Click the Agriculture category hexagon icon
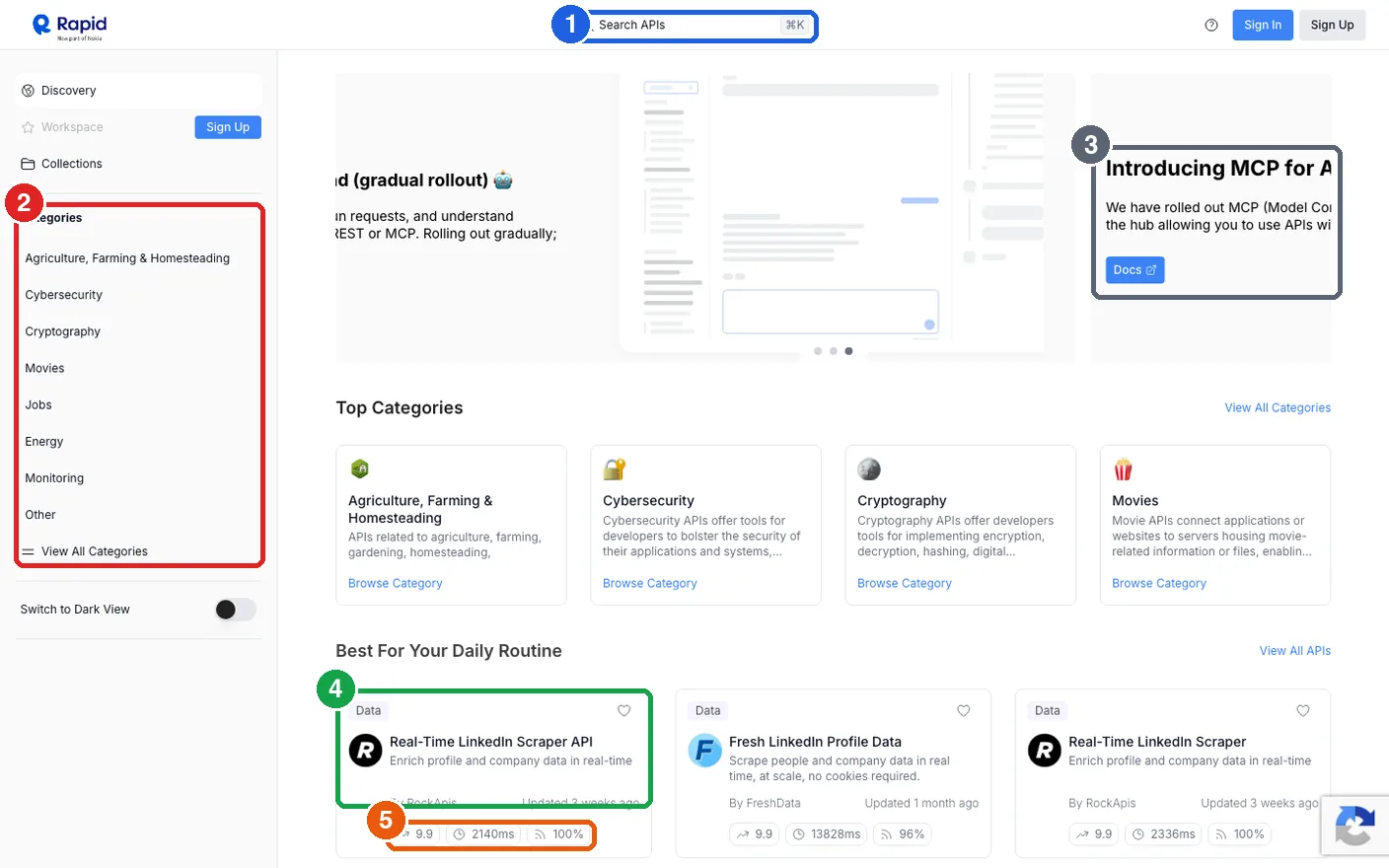Image resolution: width=1389 pixels, height=868 pixels. point(360,470)
